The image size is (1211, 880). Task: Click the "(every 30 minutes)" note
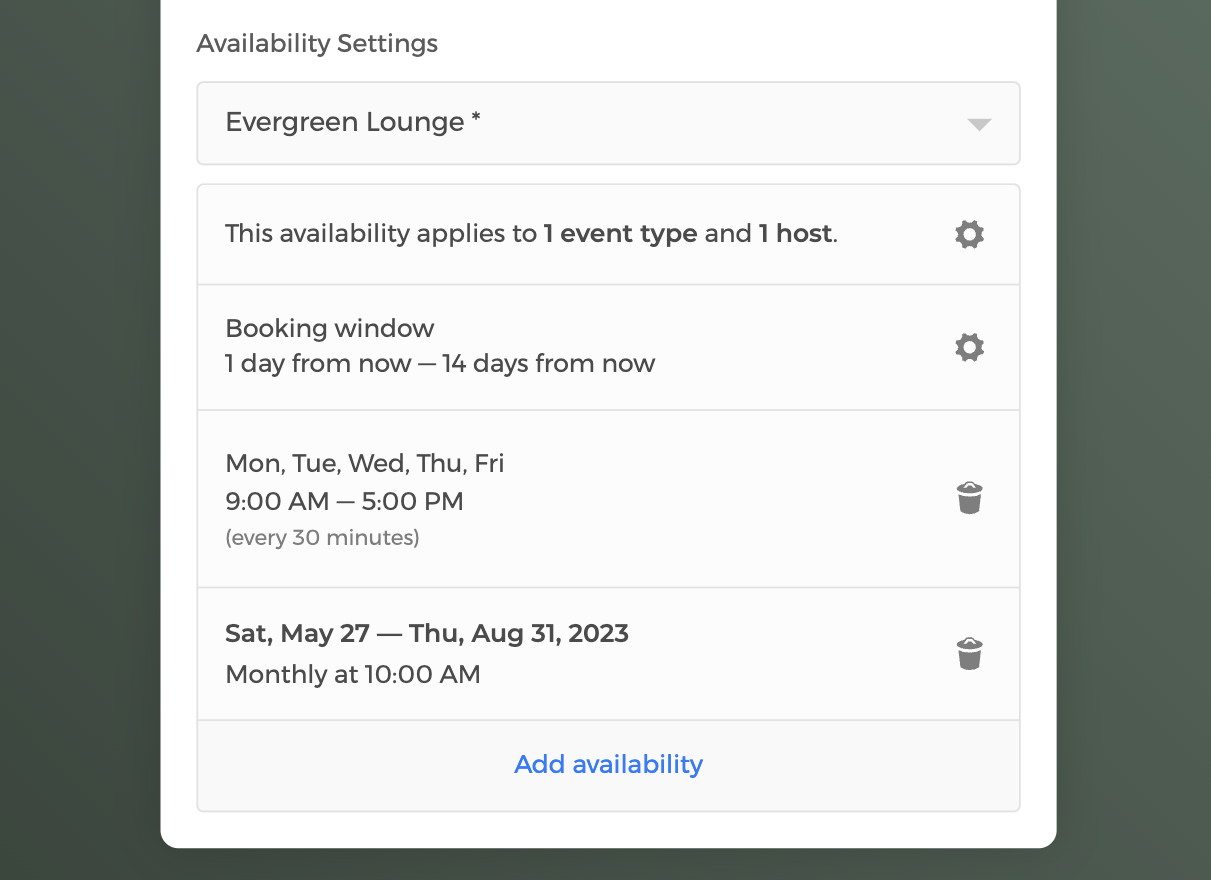point(322,538)
